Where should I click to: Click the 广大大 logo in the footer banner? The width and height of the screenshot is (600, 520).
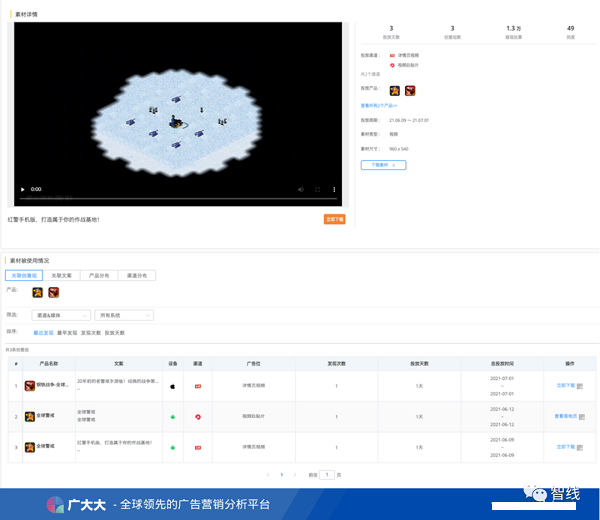click(76, 505)
